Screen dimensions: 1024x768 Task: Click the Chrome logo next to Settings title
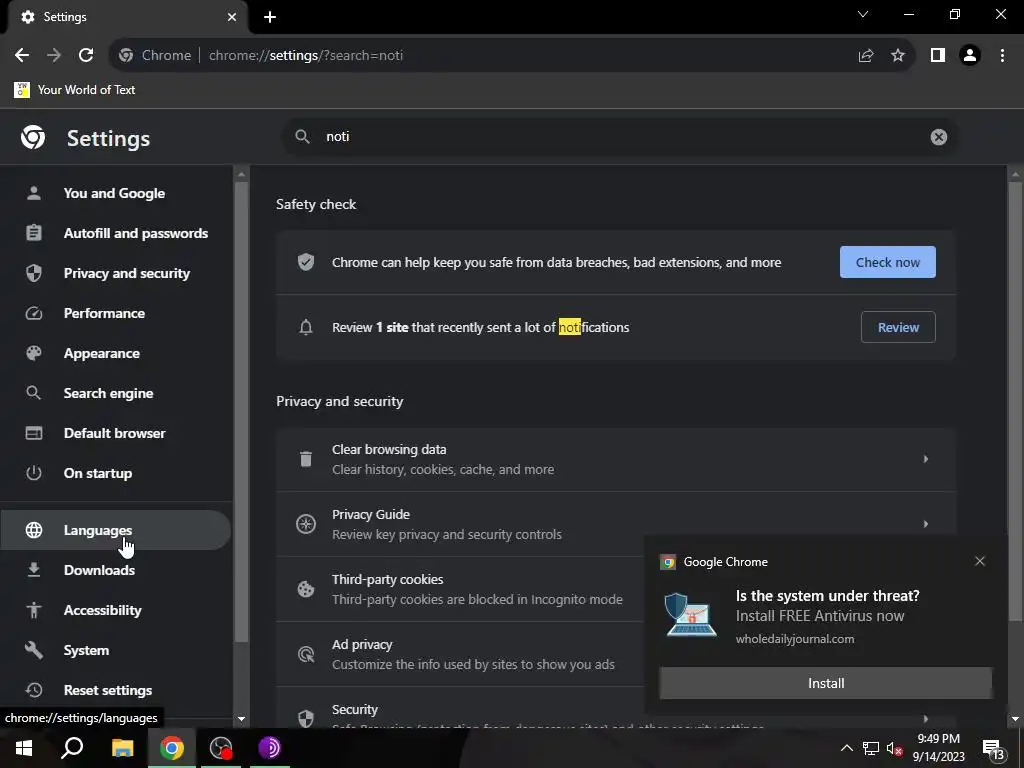click(x=33, y=138)
